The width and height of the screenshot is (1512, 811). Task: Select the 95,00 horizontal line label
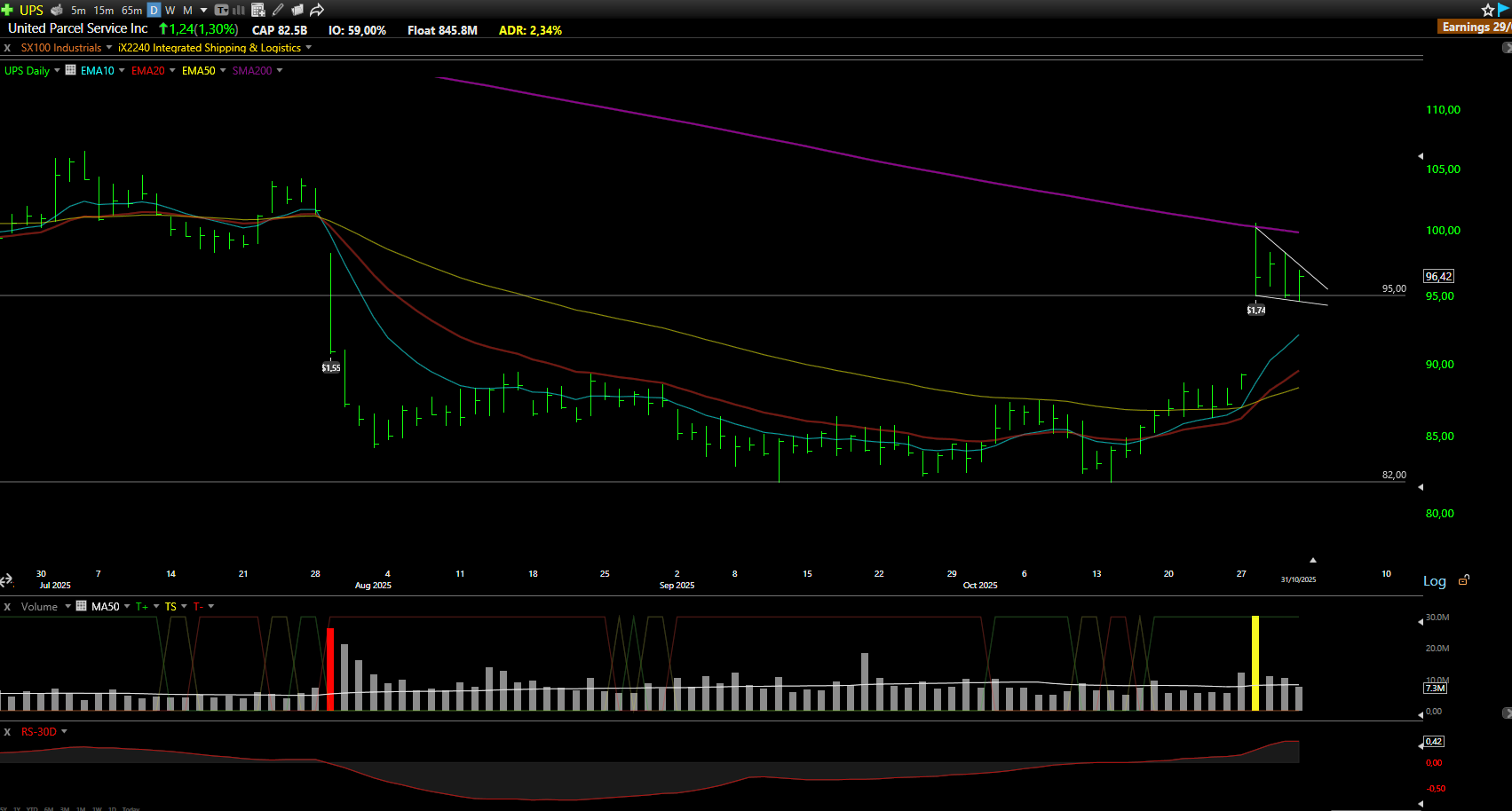pyautogui.click(x=1394, y=288)
